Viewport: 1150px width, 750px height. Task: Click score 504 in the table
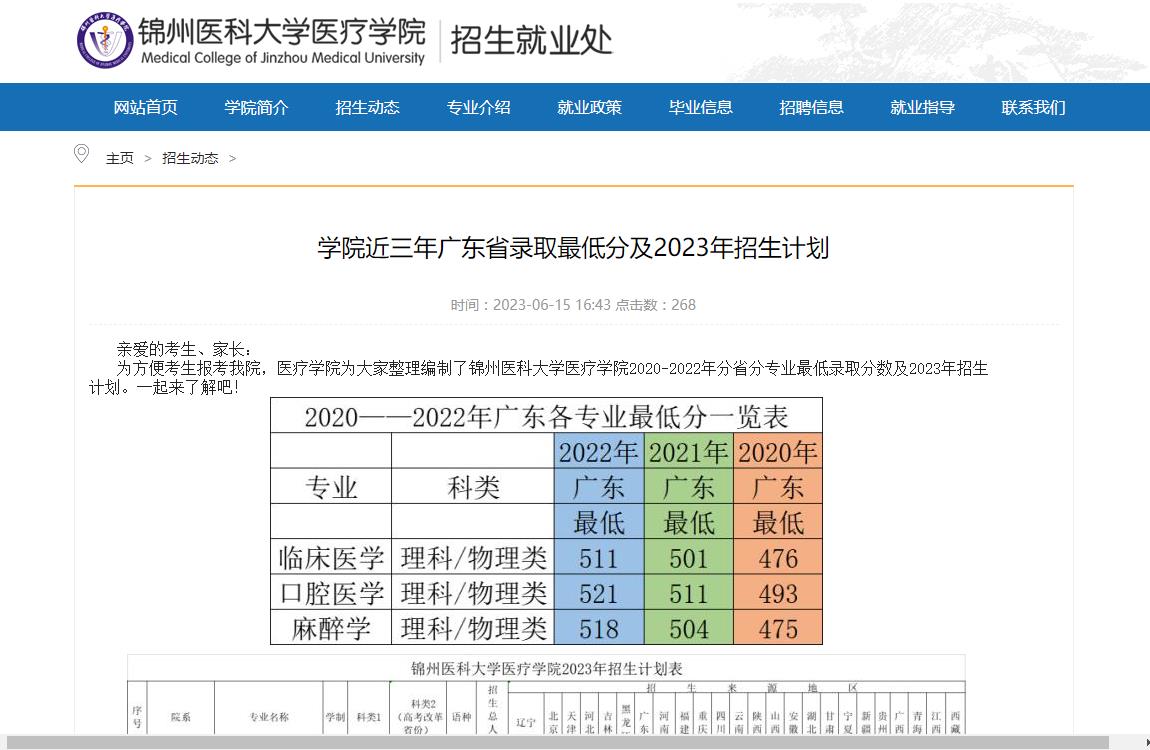coord(688,628)
